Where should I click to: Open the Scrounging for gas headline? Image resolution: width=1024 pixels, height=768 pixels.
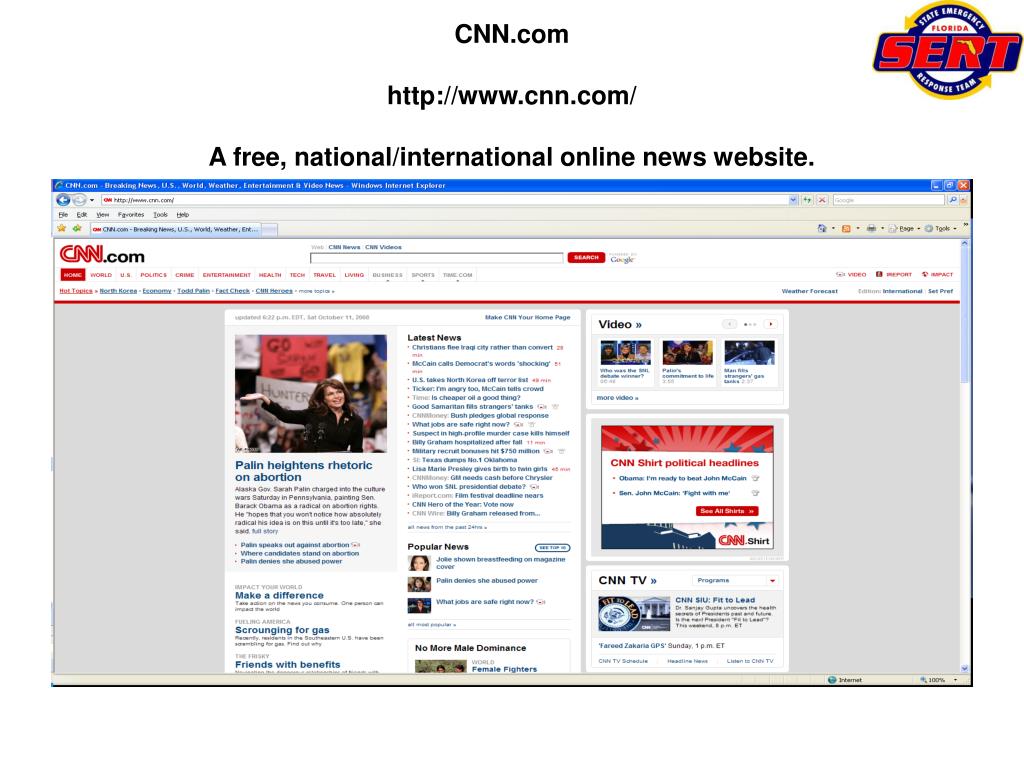(x=282, y=630)
